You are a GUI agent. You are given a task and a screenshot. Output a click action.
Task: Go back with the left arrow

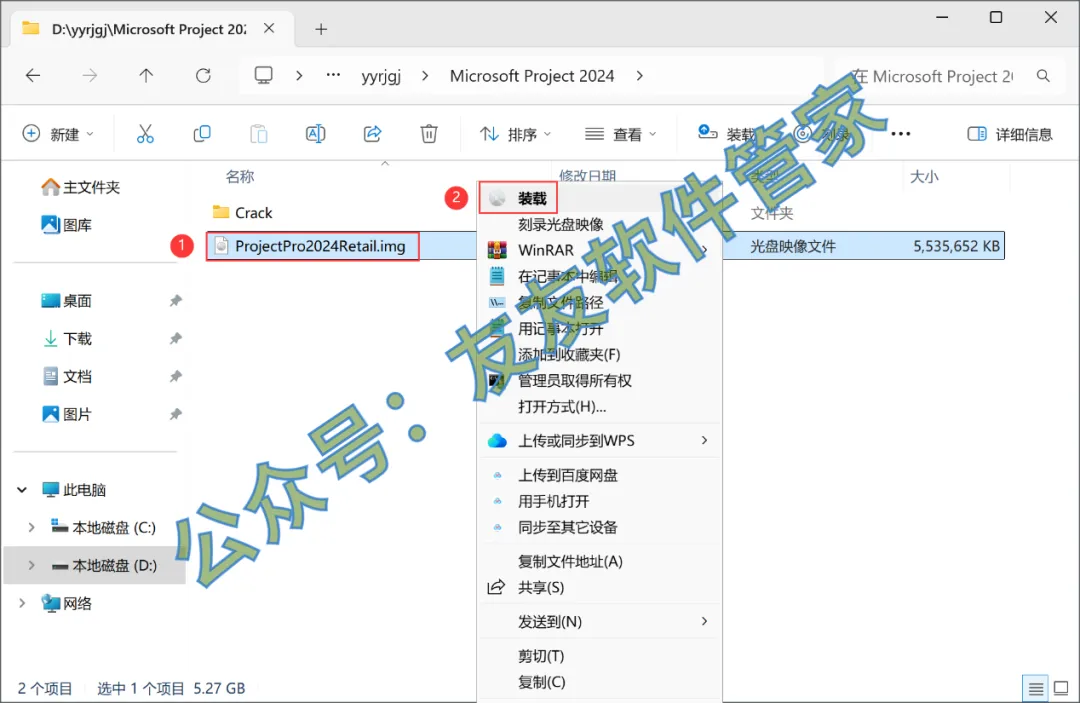click(x=33, y=76)
